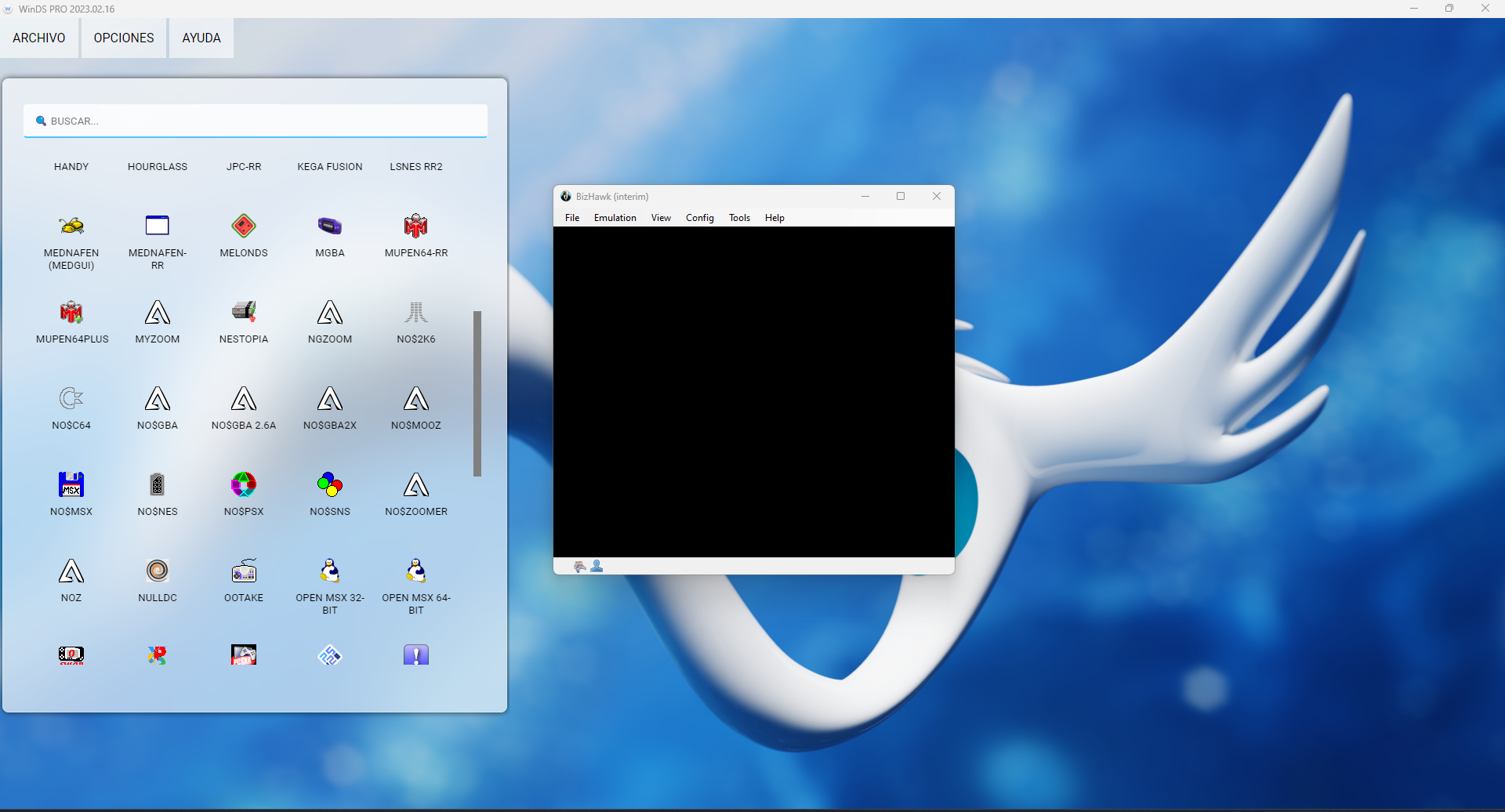
Task: Launch the melonDS emulator icon
Action: [244, 226]
